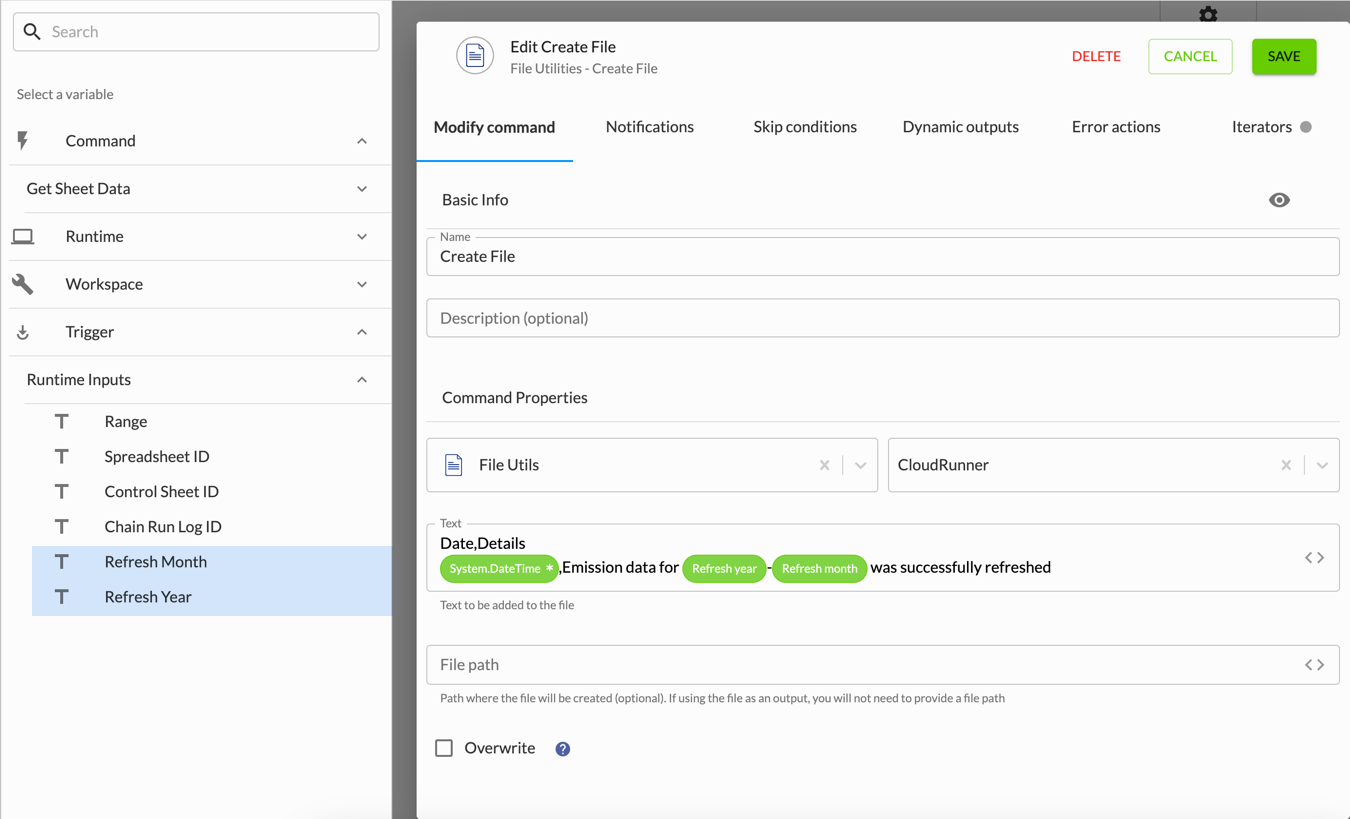The width and height of the screenshot is (1350, 819).
Task: Open variable picker for the Text field
Action: coord(1314,558)
